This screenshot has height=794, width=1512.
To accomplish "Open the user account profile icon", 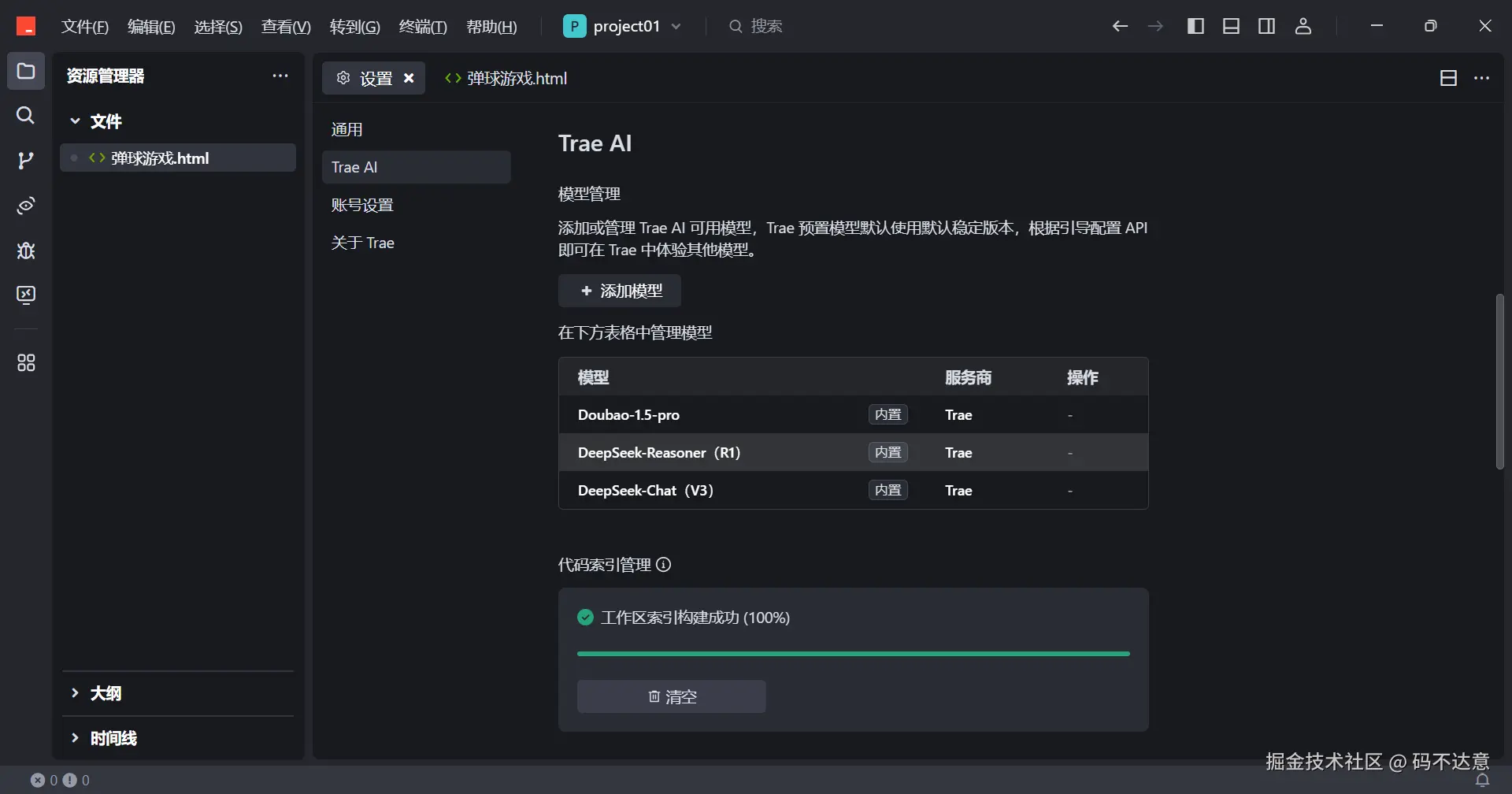I will [1303, 26].
